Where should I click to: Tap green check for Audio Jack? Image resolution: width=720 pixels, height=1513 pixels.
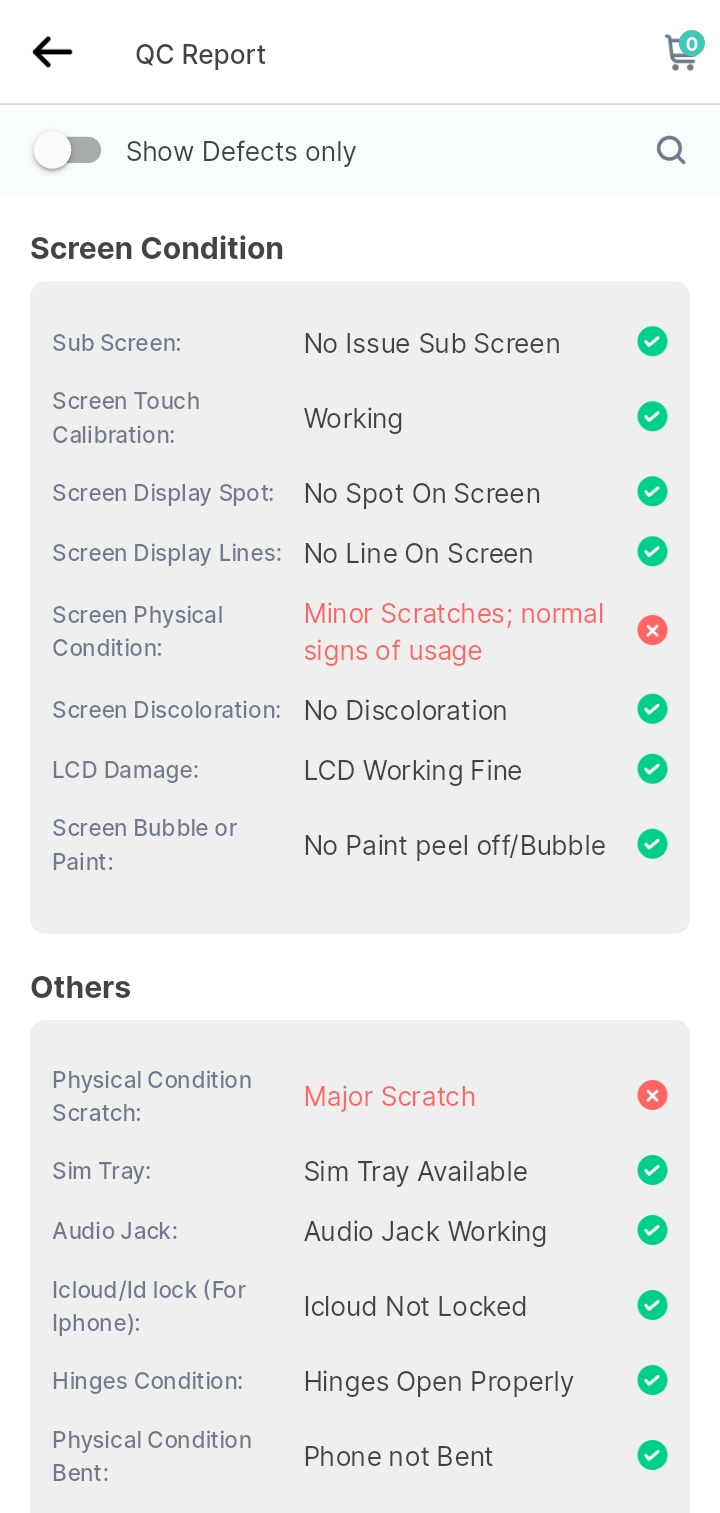tap(652, 1230)
